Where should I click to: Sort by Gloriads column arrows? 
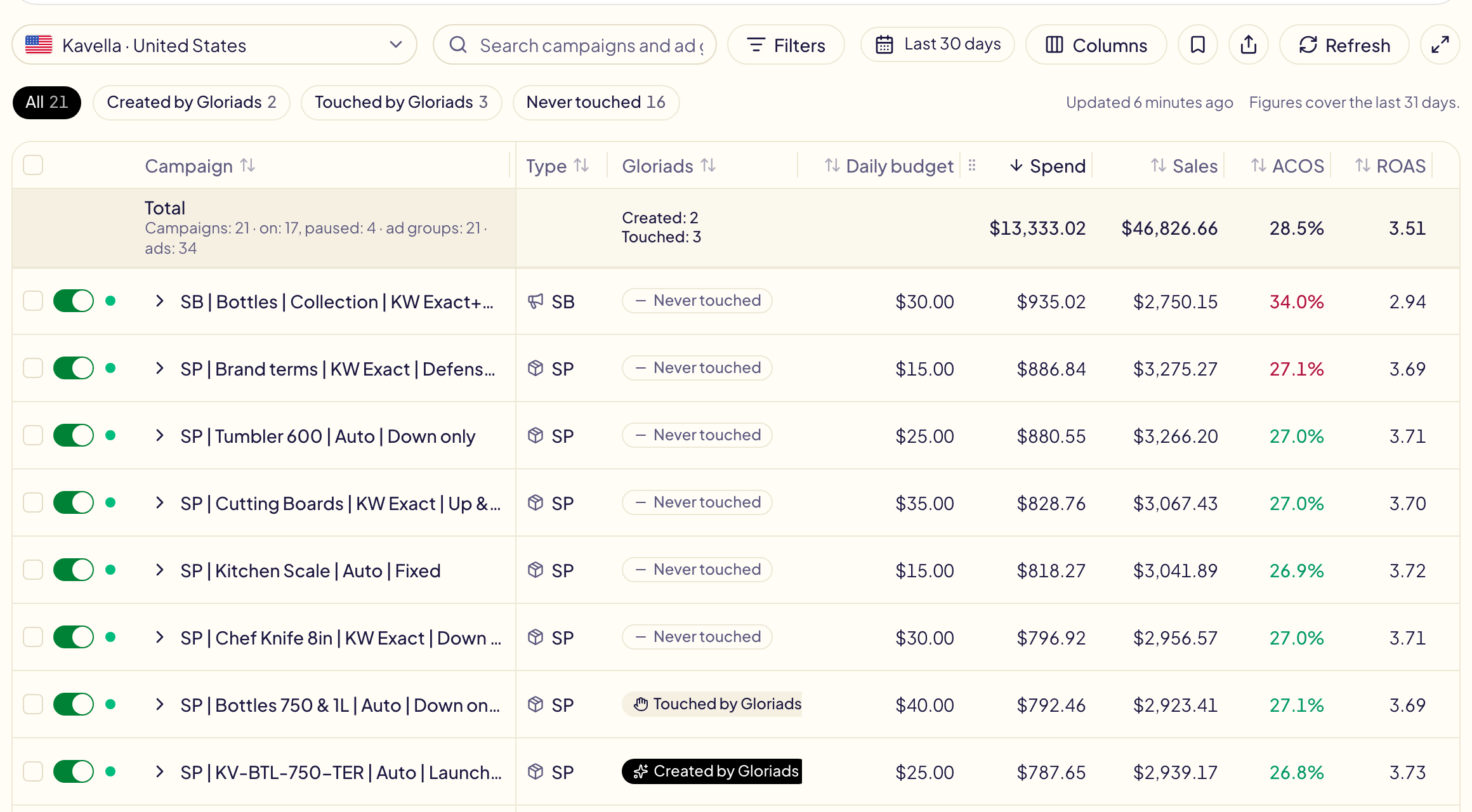(708, 166)
